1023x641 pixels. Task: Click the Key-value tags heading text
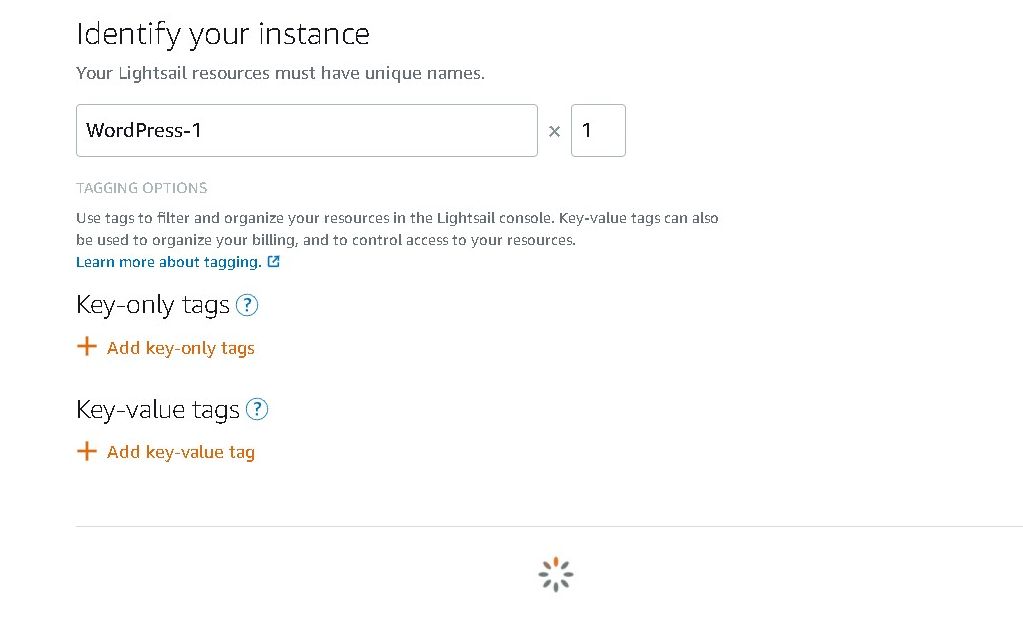pyautogui.click(x=158, y=409)
